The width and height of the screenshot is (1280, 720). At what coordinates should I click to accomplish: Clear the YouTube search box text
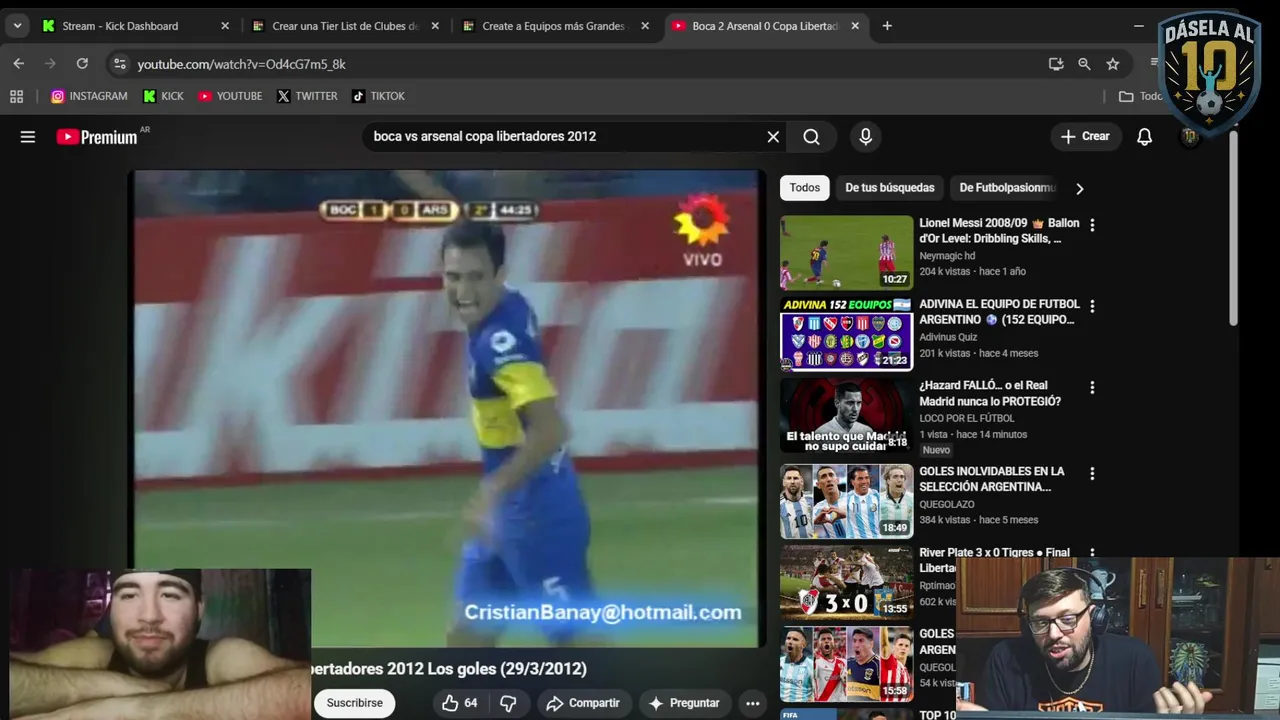(x=773, y=137)
